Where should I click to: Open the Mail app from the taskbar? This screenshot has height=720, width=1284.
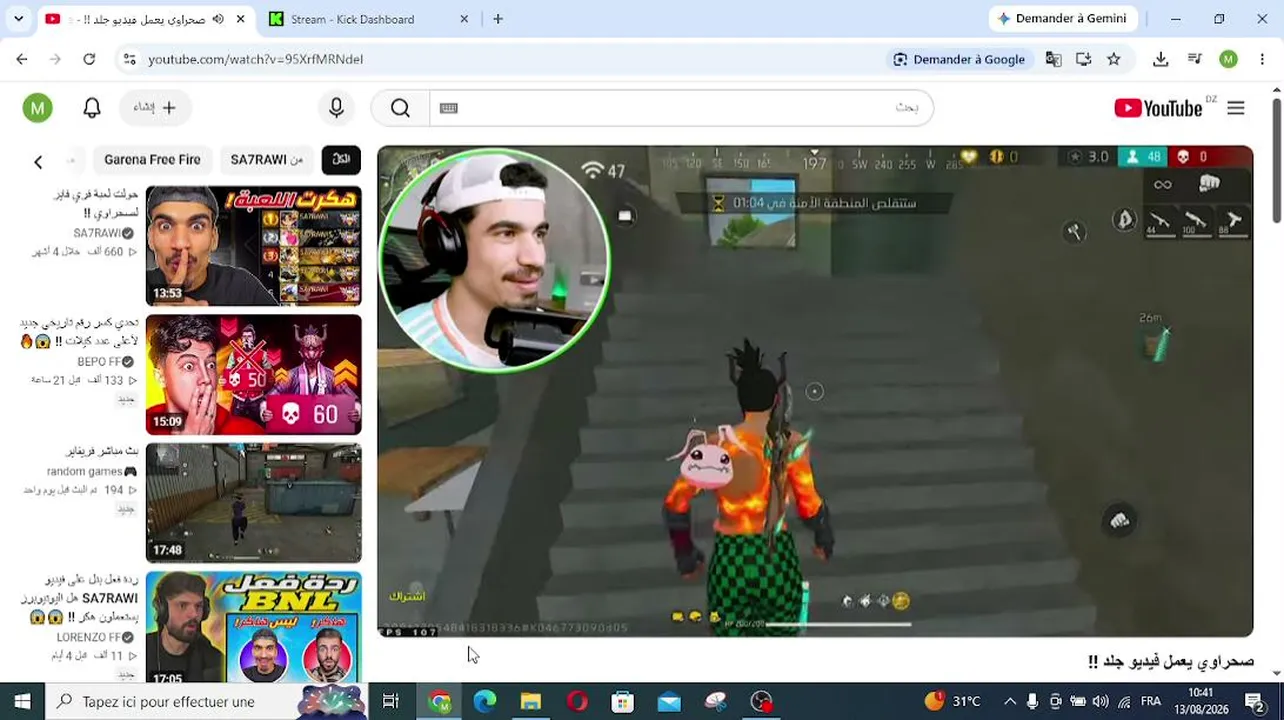point(669,701)
